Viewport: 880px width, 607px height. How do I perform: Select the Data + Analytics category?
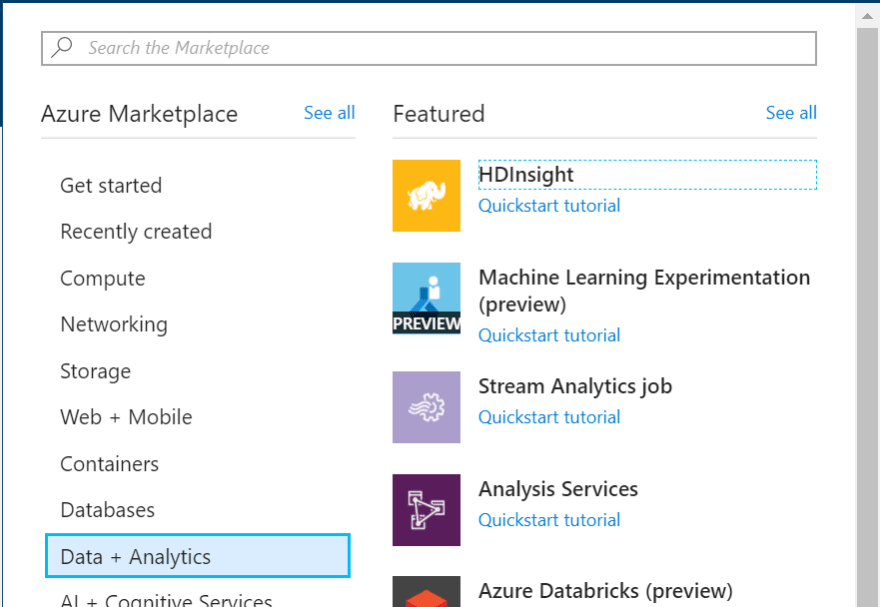point(198,556)
